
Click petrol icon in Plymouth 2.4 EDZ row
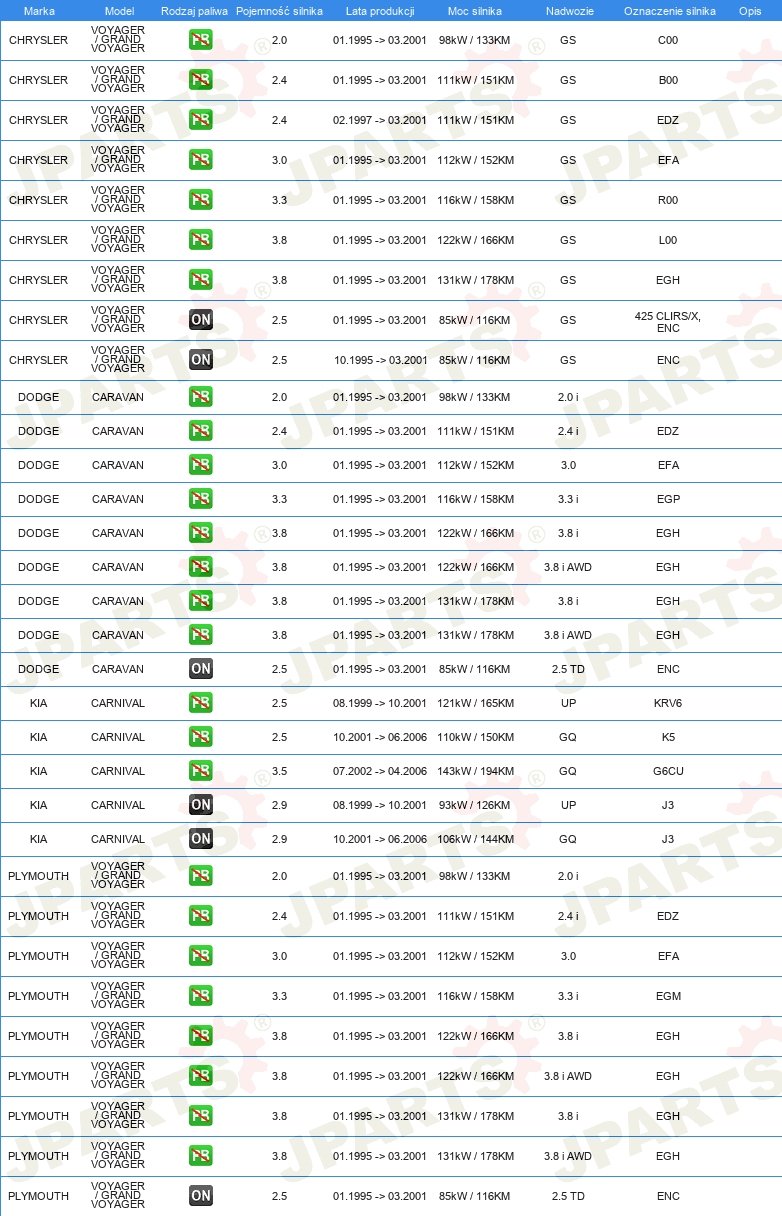200,916
